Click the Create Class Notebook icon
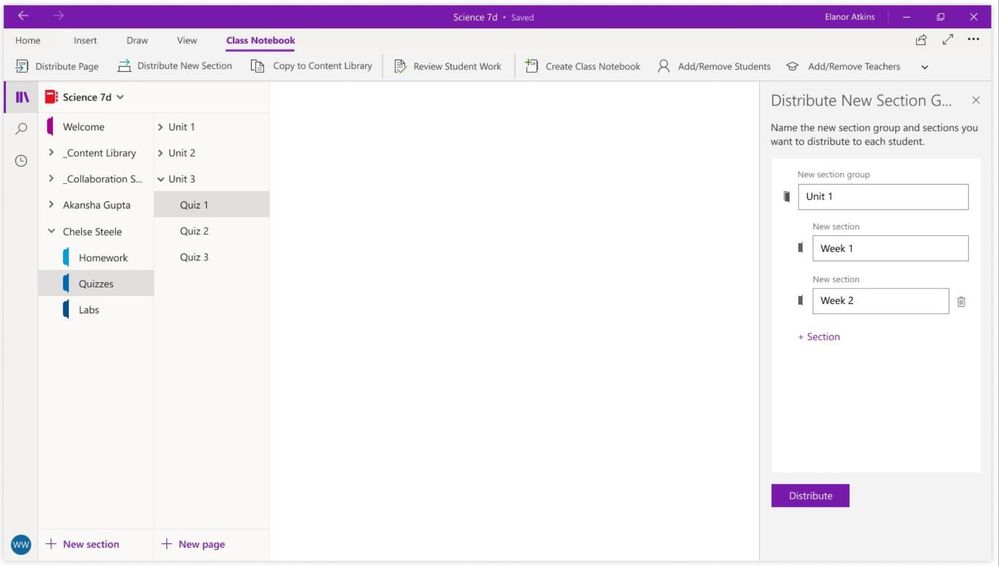The image size is (999, 566). pyautogui.click(x=531, y=66)
